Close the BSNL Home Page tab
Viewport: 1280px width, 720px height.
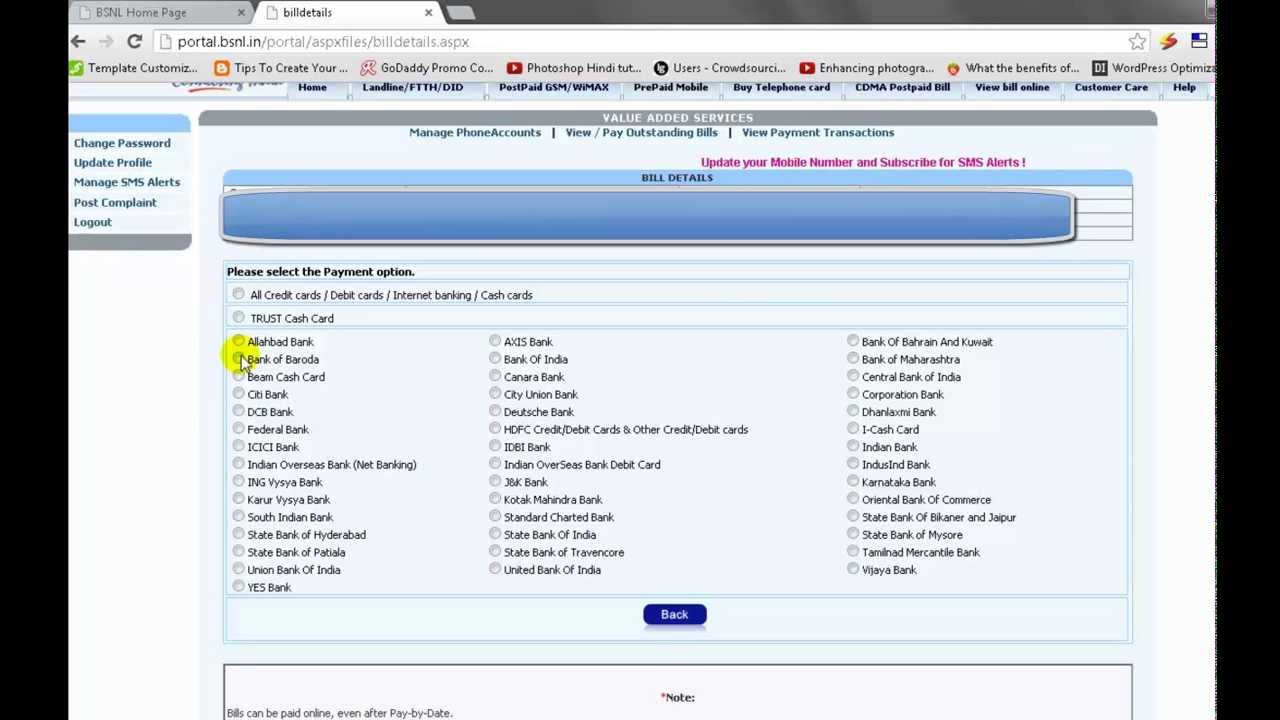(241, 12)
